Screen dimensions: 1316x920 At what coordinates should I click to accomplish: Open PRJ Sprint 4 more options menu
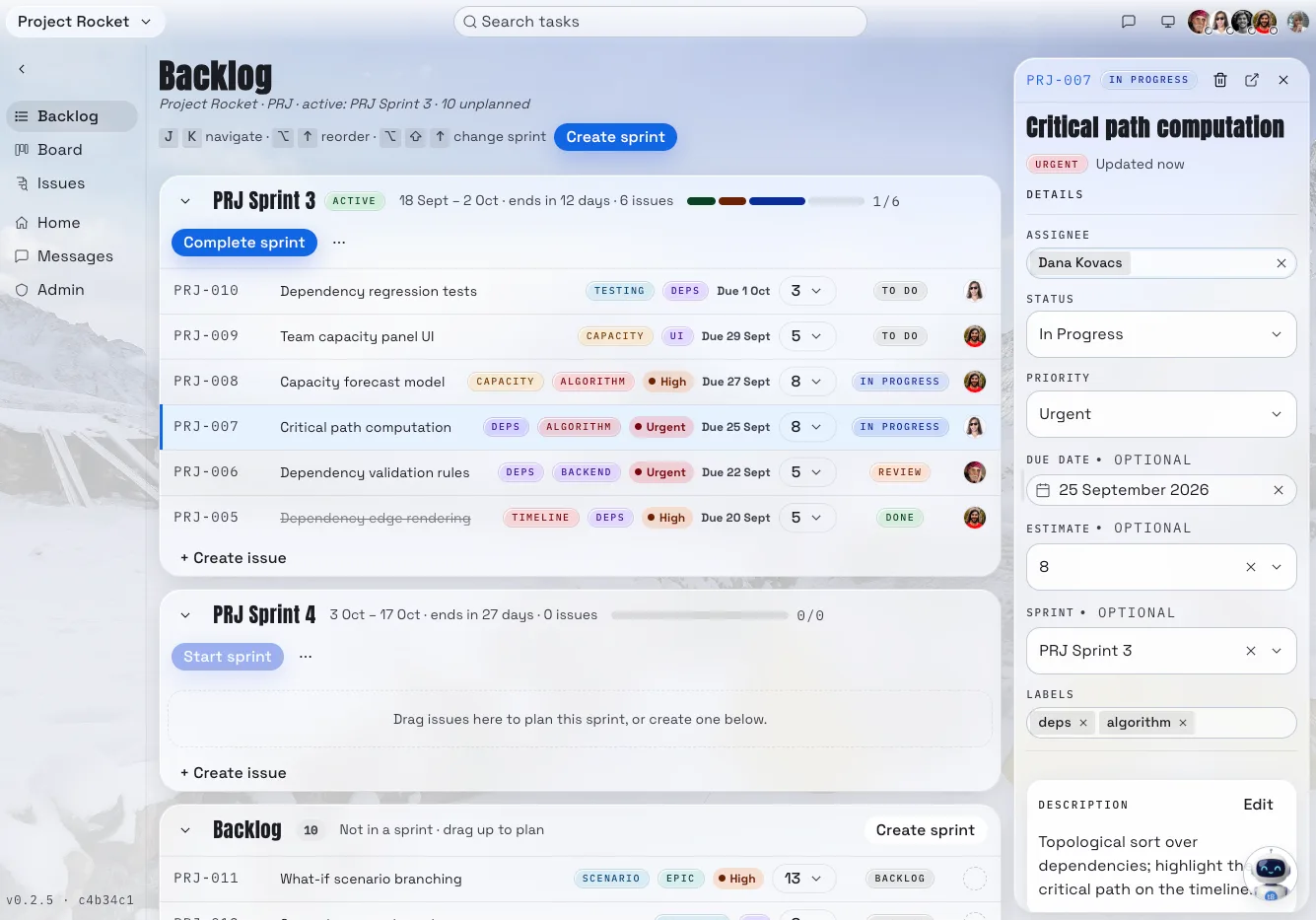(x=306, y=657)
